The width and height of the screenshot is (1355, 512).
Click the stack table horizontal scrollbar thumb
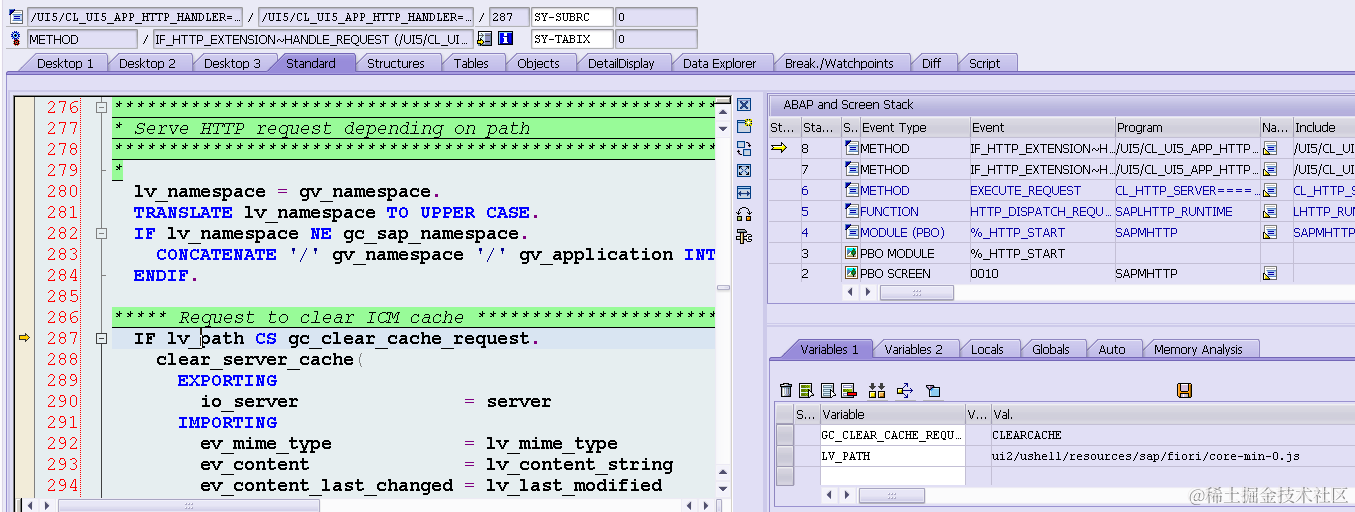point(915,293)
